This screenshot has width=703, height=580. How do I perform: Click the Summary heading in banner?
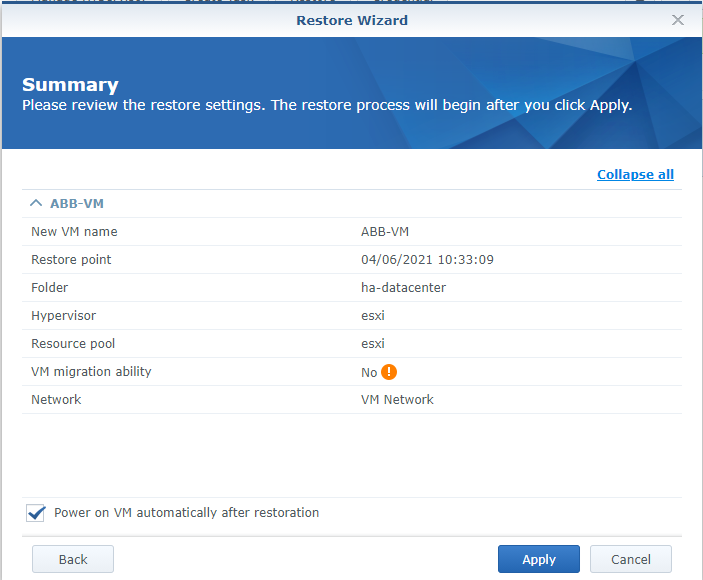point(70,85)
